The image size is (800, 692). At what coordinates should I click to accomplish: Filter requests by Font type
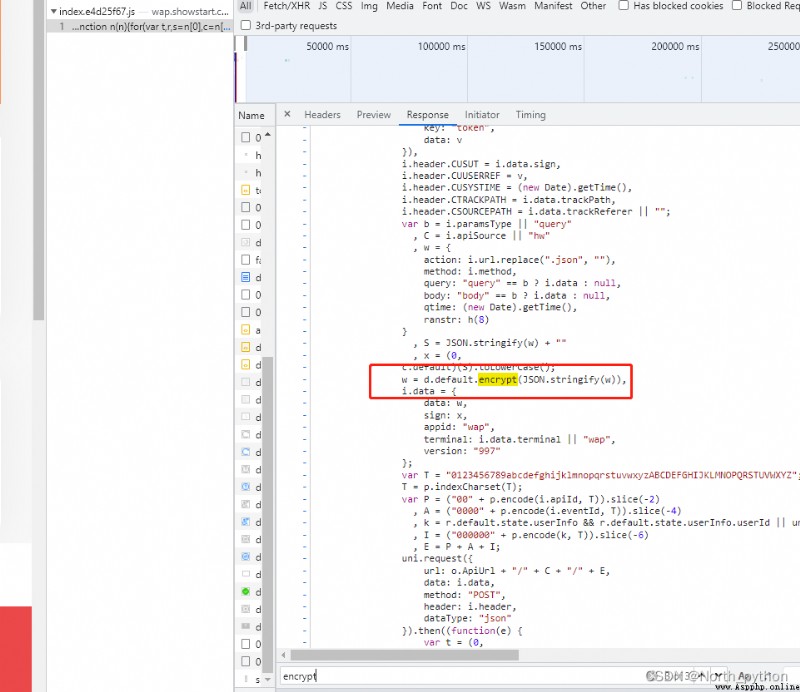click(432, 6)
